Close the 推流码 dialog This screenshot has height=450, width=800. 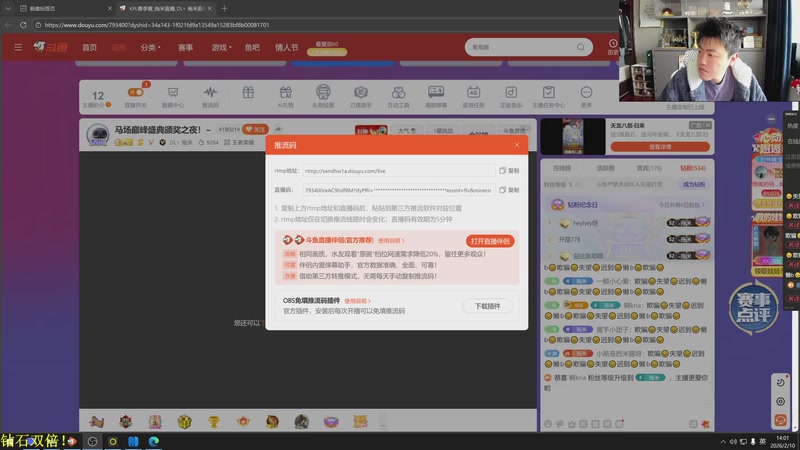click(517, 145)
